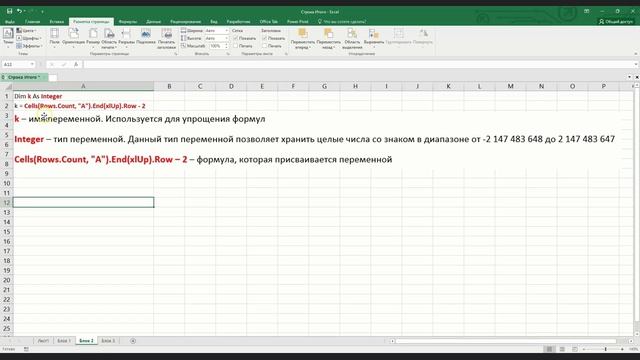Toggle the Gridlines (Сетка) Печать checkbox
640x360 pixels.
click(x=236, y=46)
